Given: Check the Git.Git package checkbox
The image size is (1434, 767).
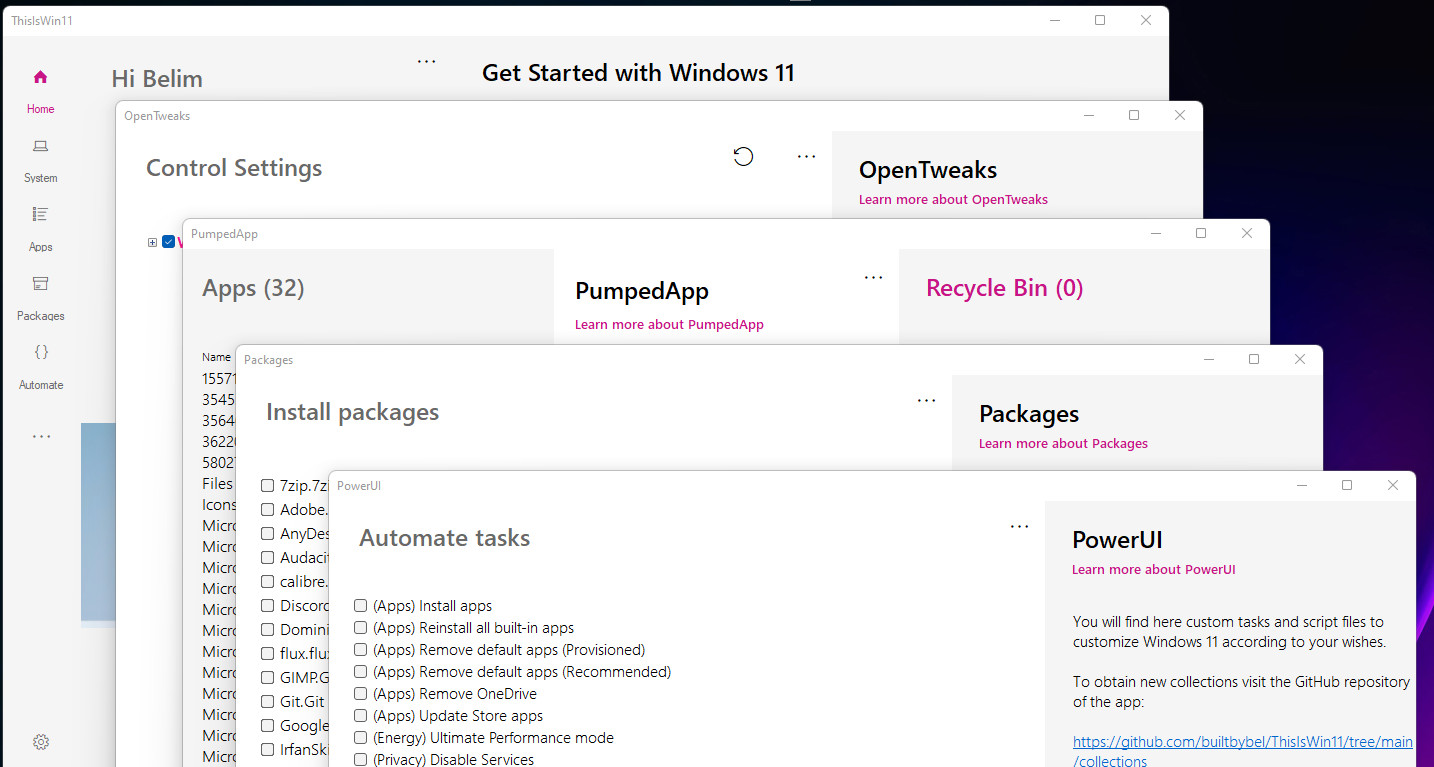Looking at the screenshot, I should [x=268, y=701].
